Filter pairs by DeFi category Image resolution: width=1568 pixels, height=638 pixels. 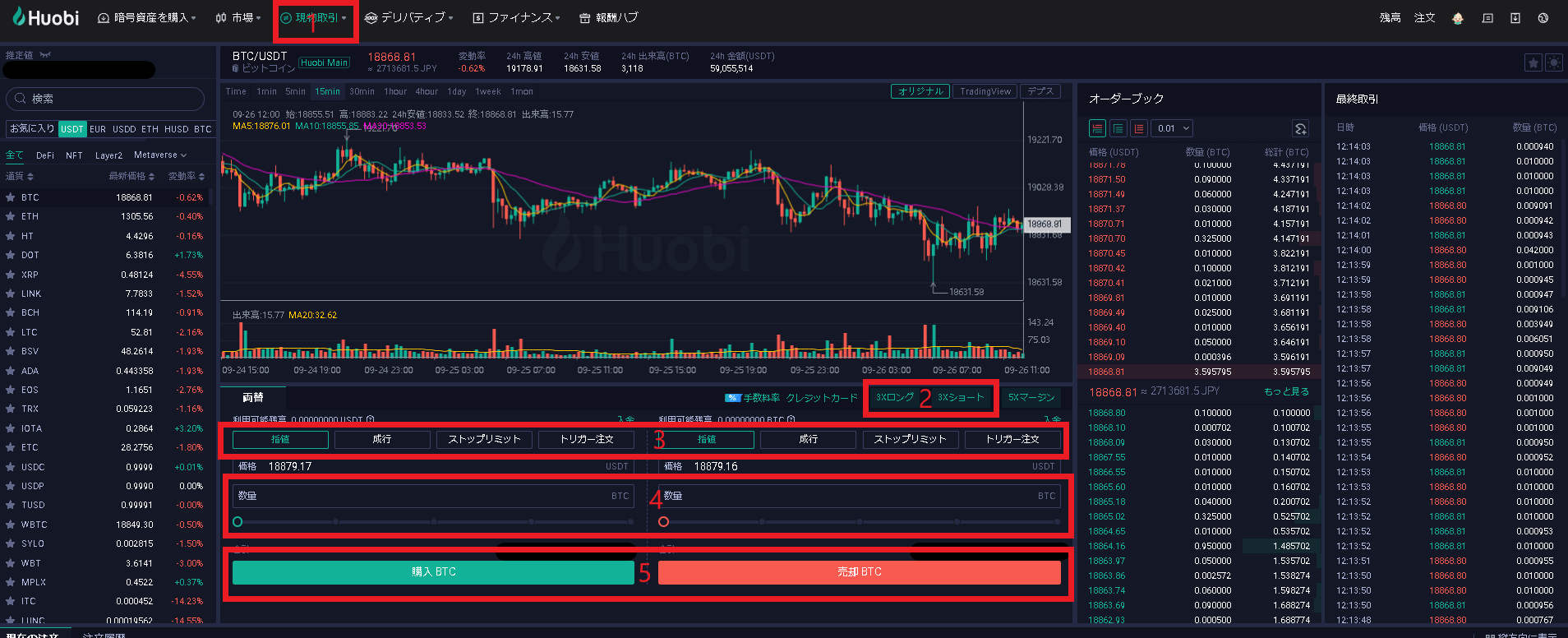tap(45, 155)
